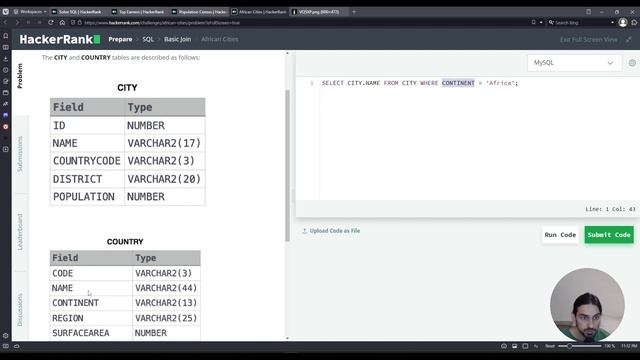Open the downloads panel in sidebar

tap(6, 59)
